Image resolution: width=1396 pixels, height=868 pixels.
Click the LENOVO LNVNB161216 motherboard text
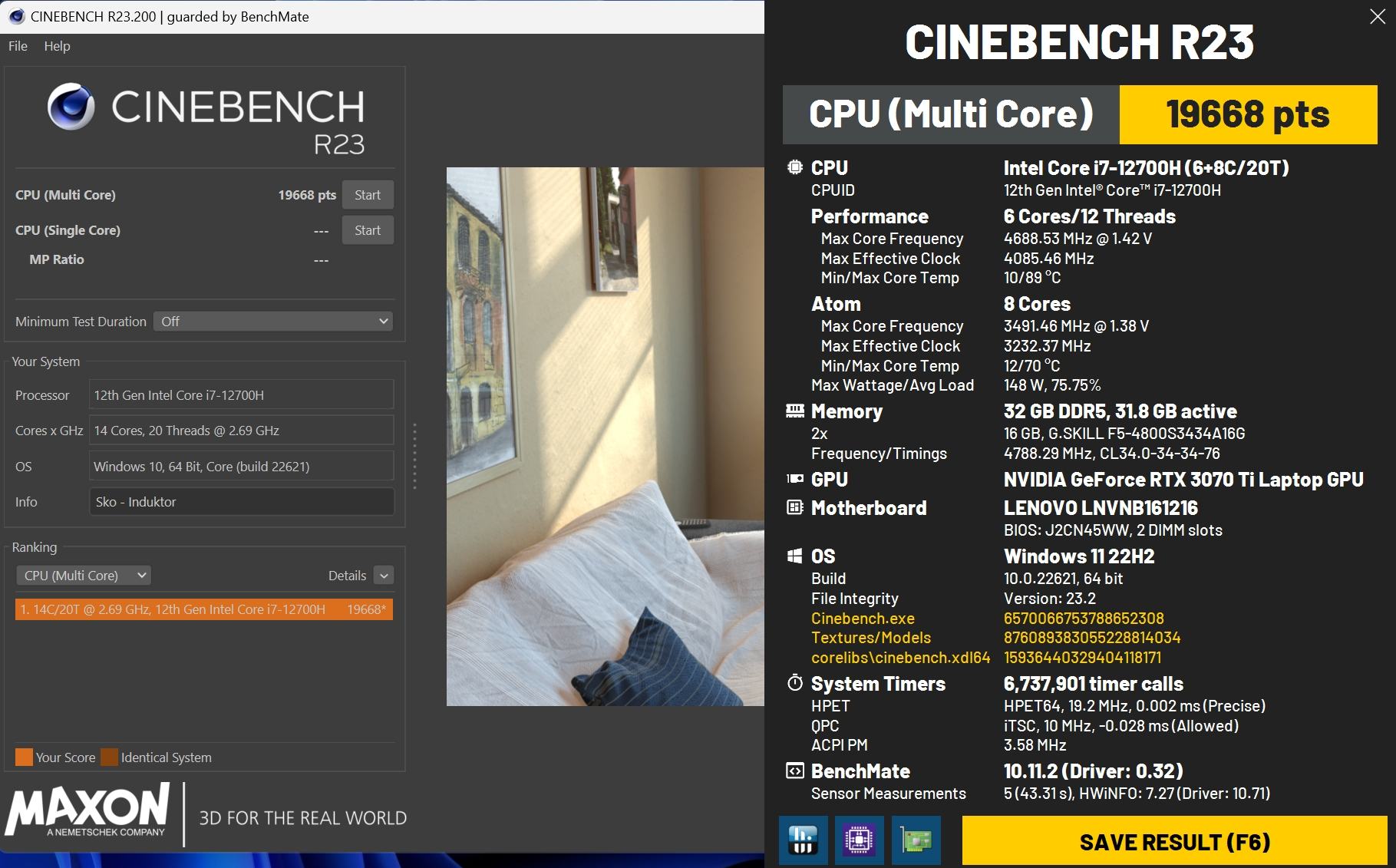pos(1101,508)
